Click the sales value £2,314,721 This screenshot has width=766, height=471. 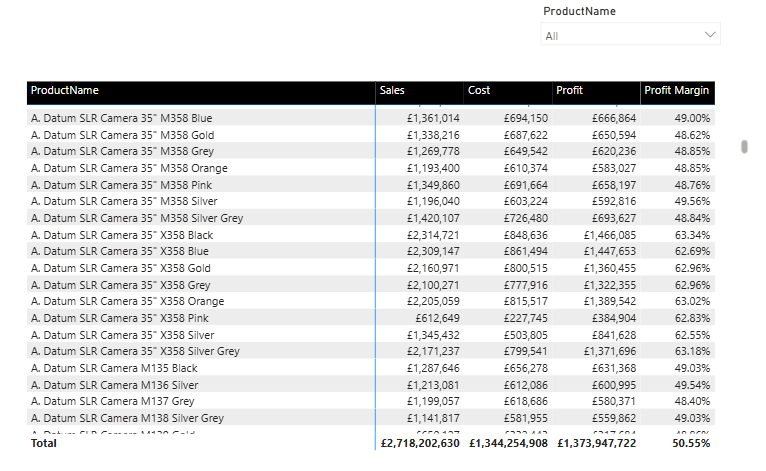tap(433, 235)
